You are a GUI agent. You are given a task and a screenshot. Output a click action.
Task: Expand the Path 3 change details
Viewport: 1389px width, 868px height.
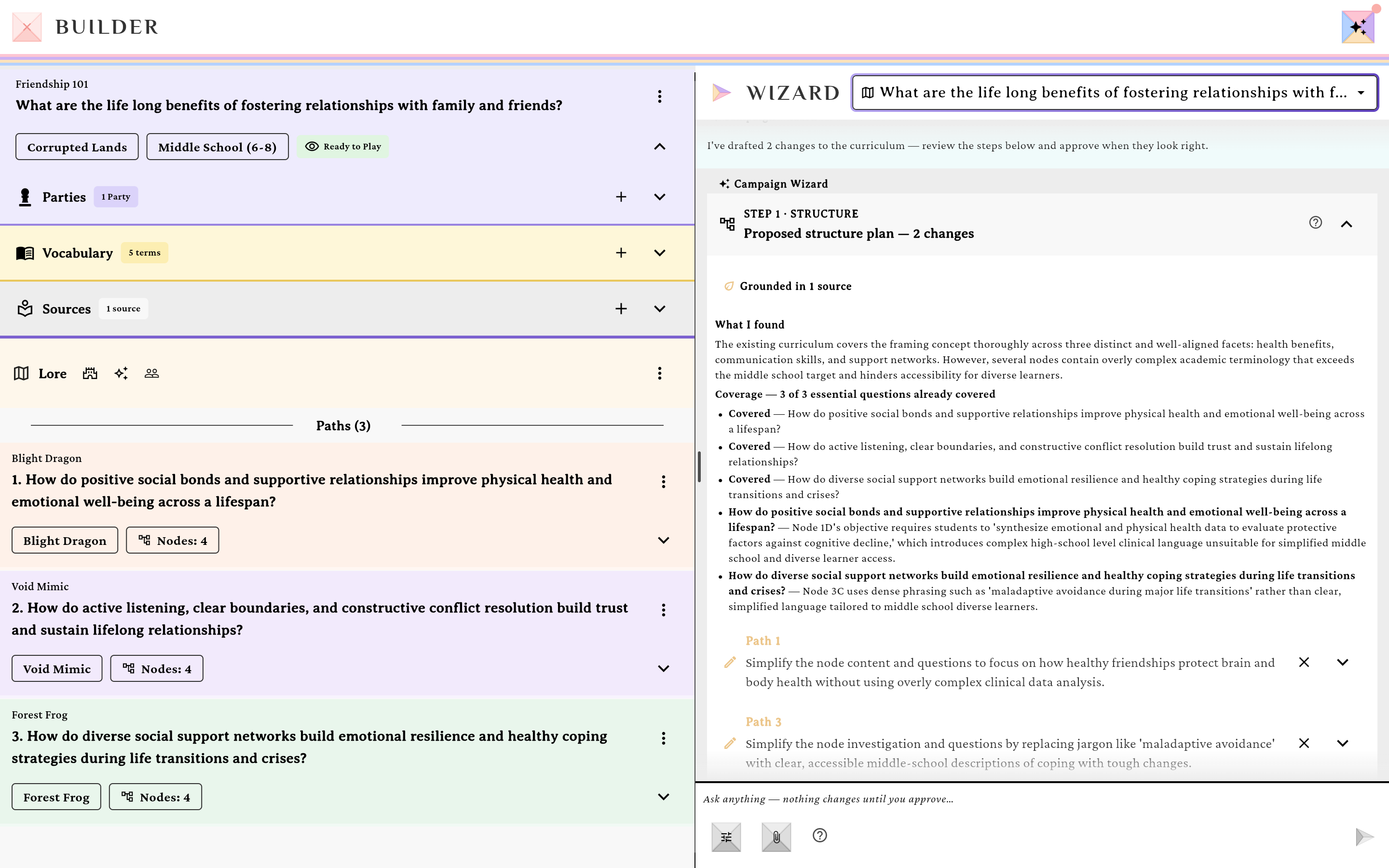click(1343, 744)
